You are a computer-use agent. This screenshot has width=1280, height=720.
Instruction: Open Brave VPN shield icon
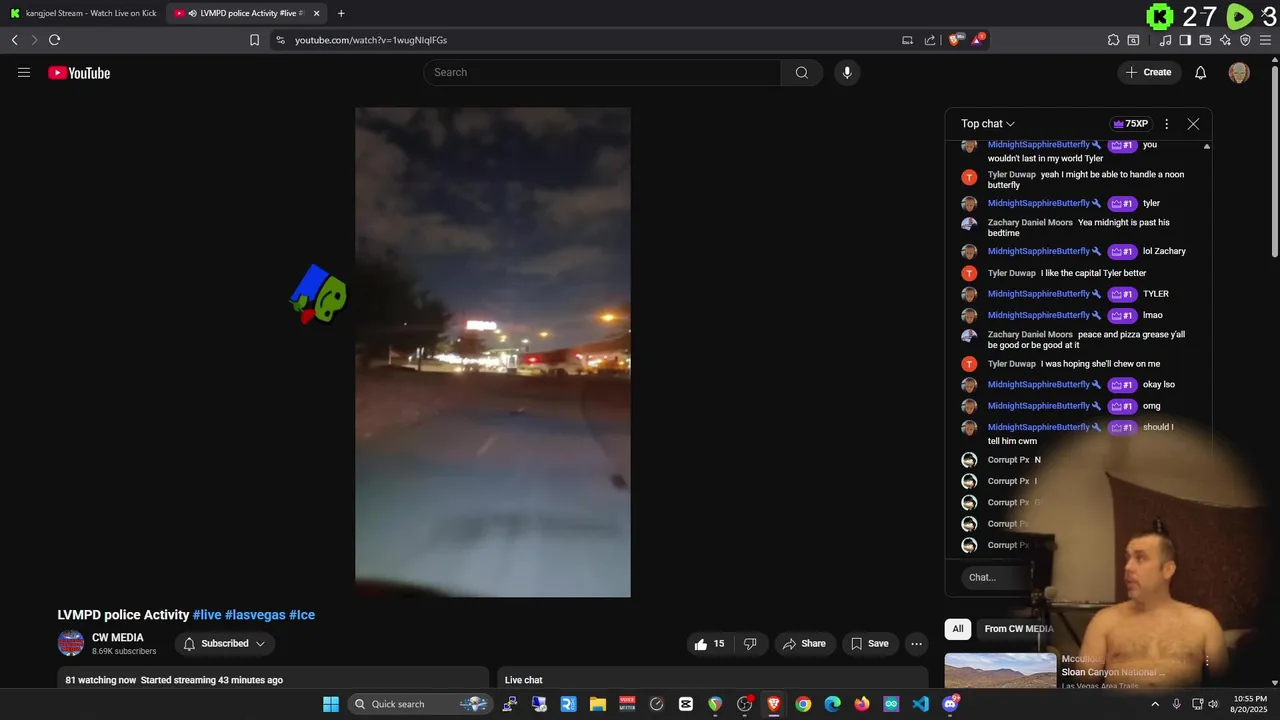(x=1245, y=40)
